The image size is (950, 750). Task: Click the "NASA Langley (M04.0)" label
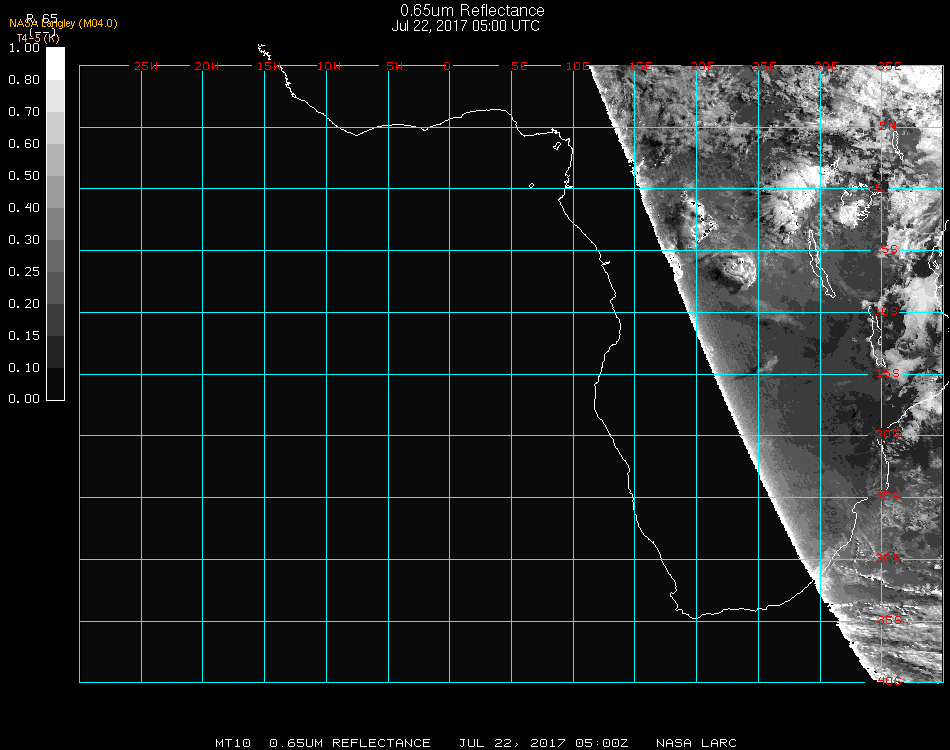coord(63,24)
